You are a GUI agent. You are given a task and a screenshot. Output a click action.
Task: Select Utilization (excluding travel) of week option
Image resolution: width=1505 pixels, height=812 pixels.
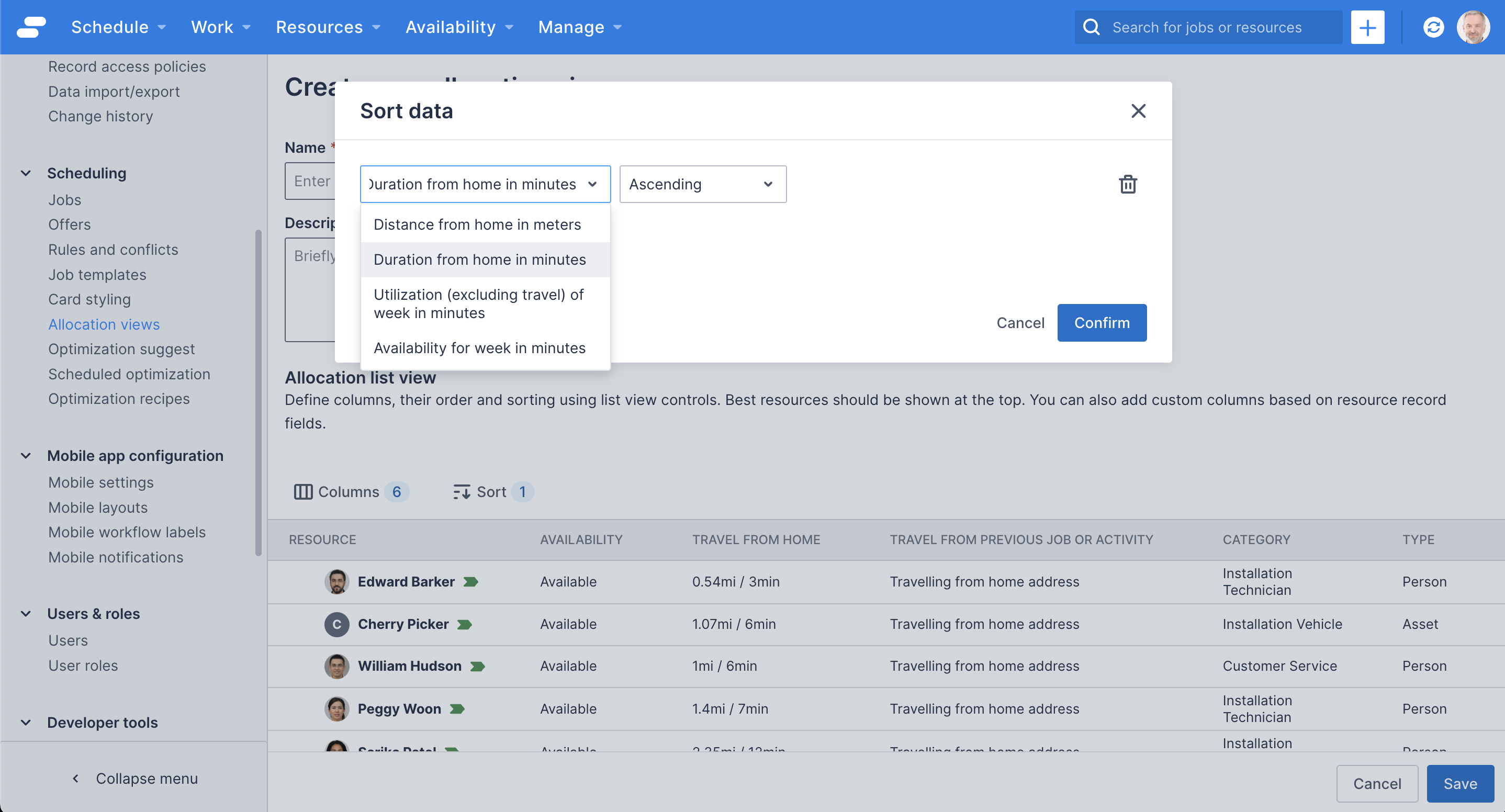[x=485, y=304]
